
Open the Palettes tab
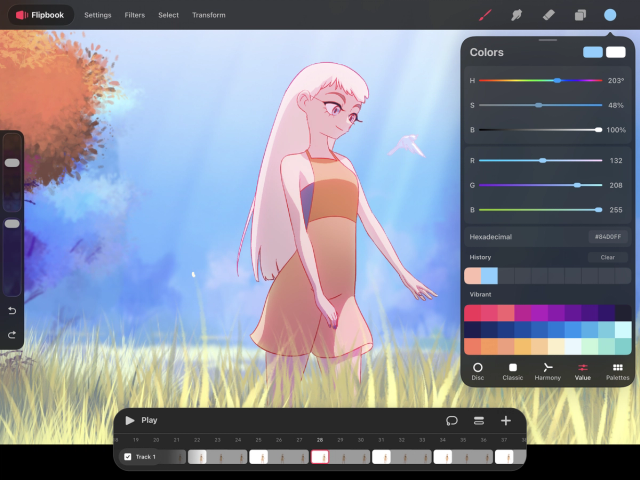pyautogui.click(x=618, y=371)
